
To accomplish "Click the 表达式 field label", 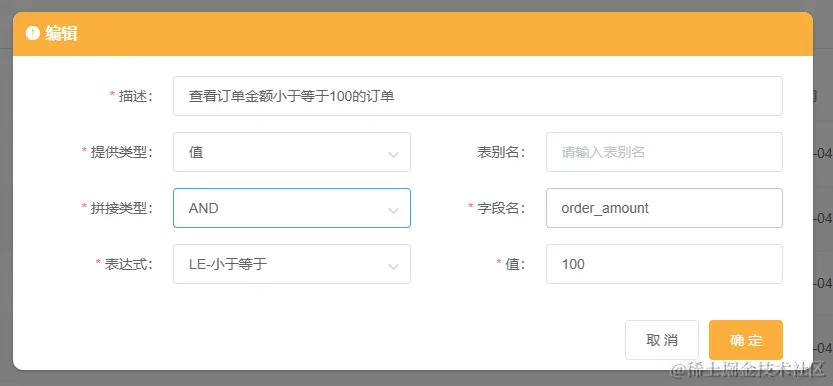I will click(128, 264).
